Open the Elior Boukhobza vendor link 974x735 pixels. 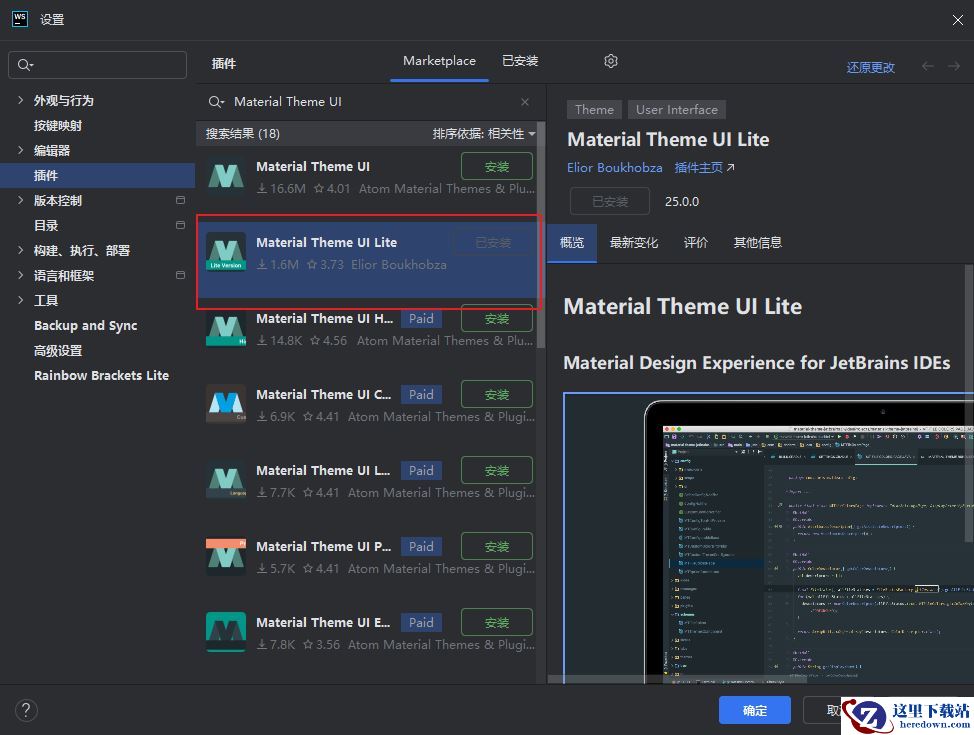pos(614,168)
